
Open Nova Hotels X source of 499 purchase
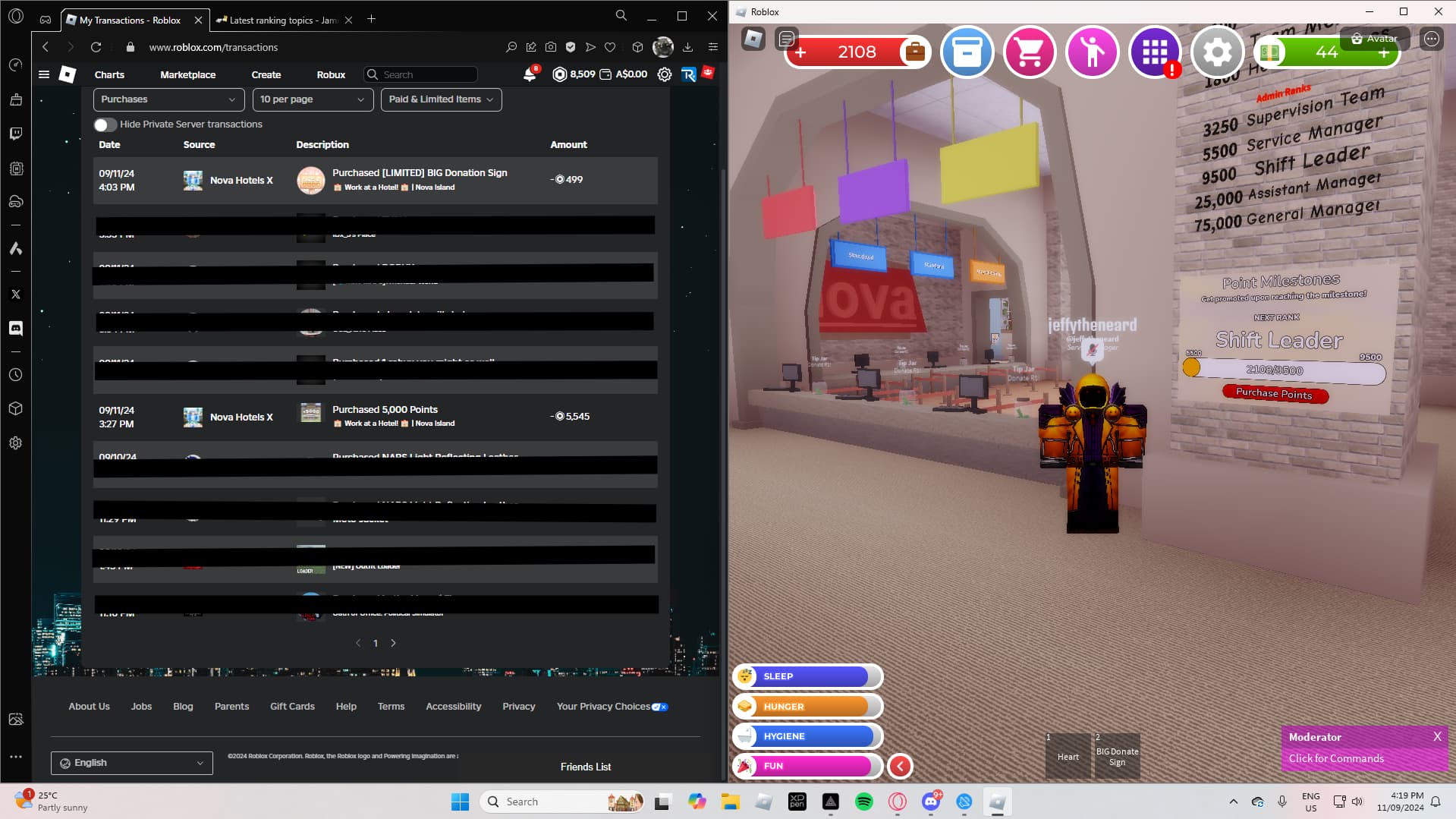(x=241, y=180)
